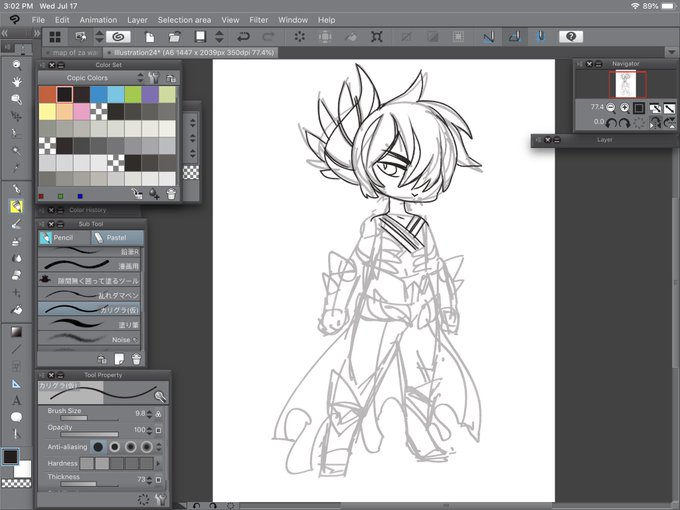Screen dimensions: 680x510
Task: Click the Navigator canvas thumbnail
Action: tap(626, 84)
